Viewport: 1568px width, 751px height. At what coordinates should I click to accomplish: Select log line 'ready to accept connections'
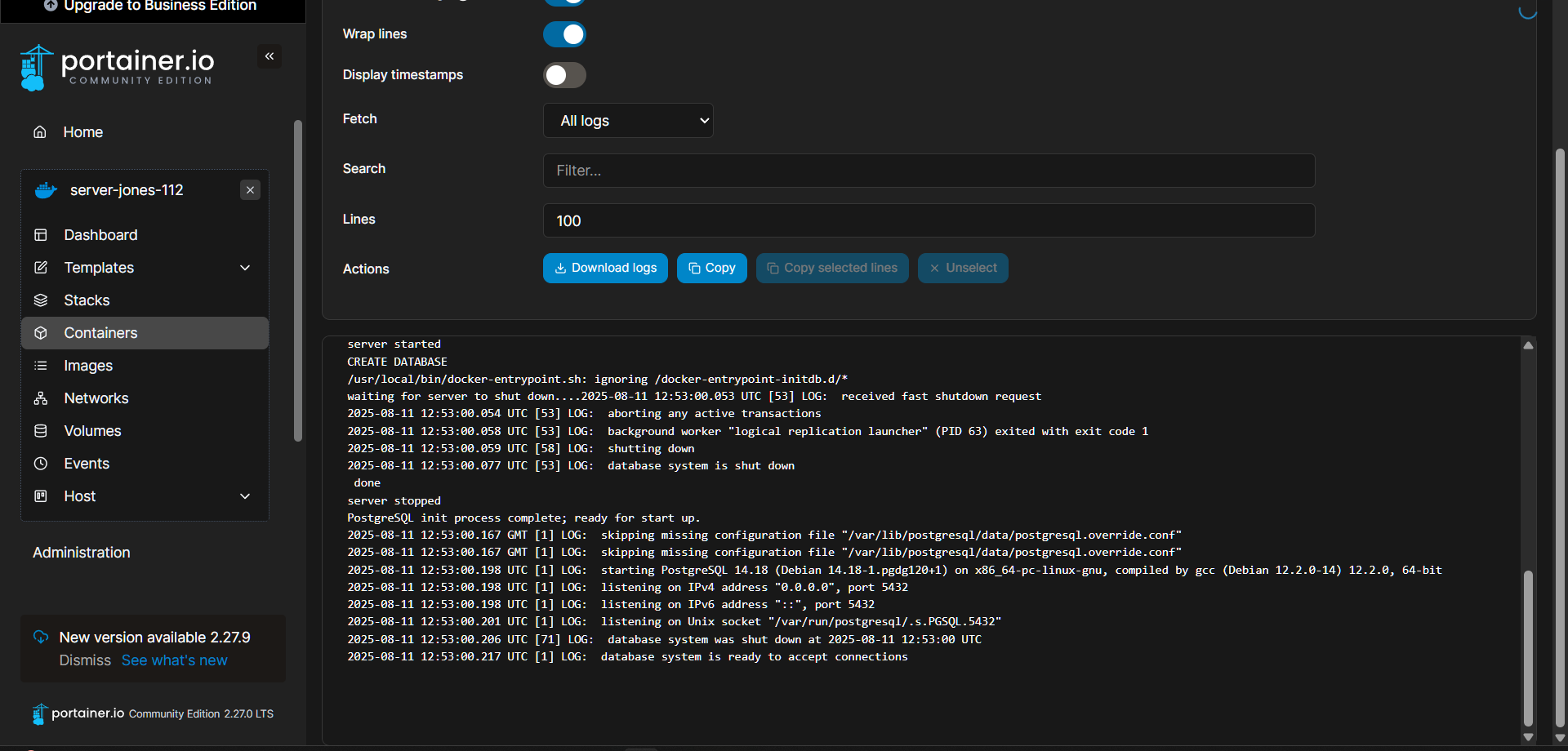click(627, 656)
